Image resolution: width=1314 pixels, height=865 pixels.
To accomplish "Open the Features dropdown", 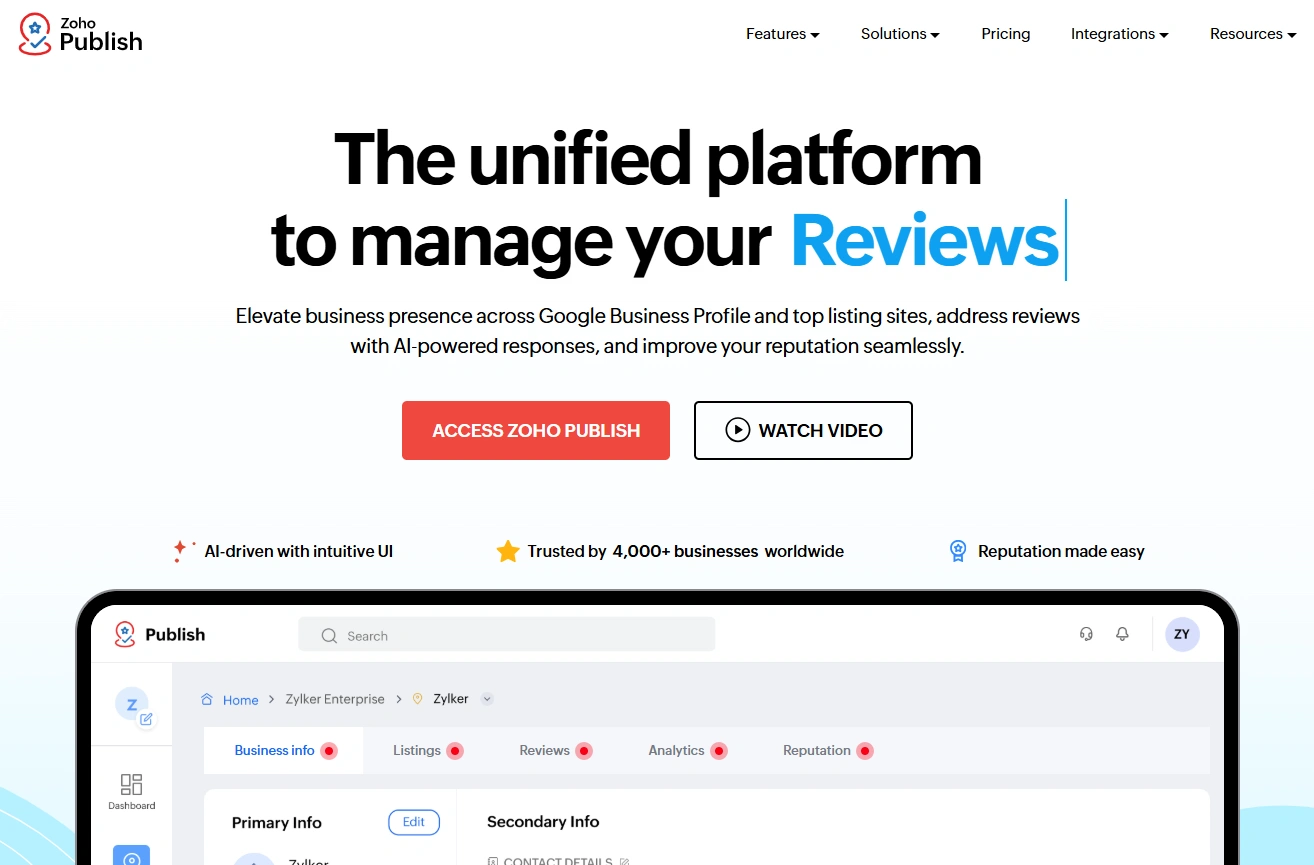I will [782, 33].
